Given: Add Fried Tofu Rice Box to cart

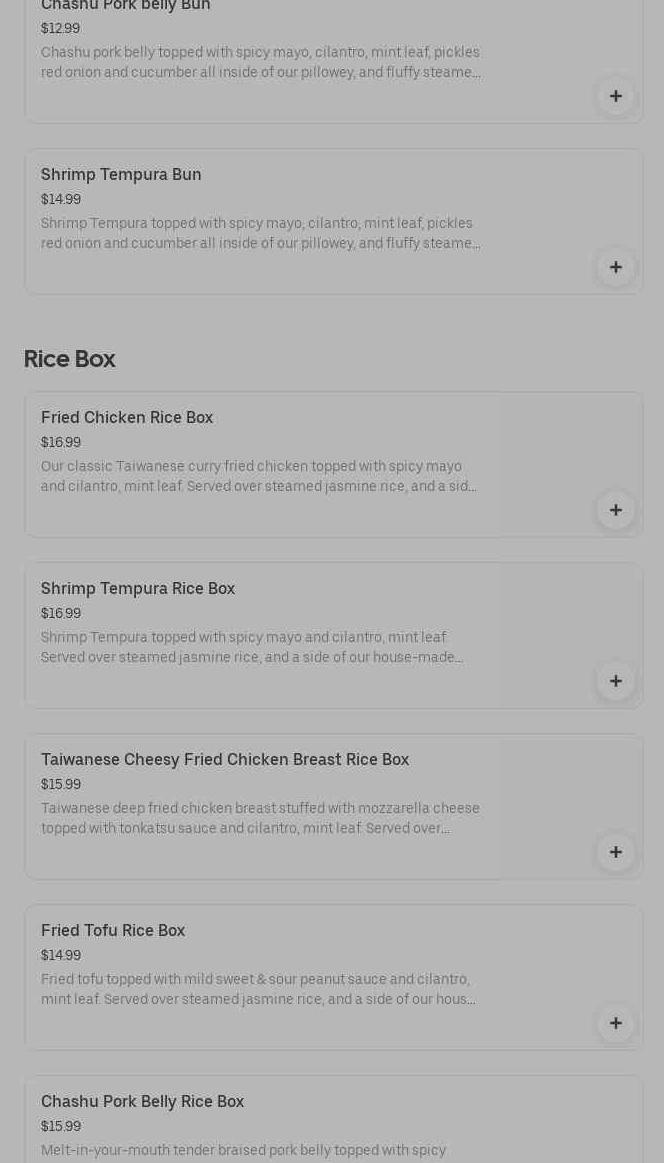Looking at the screenshot, I should (x=615, y=1023).
